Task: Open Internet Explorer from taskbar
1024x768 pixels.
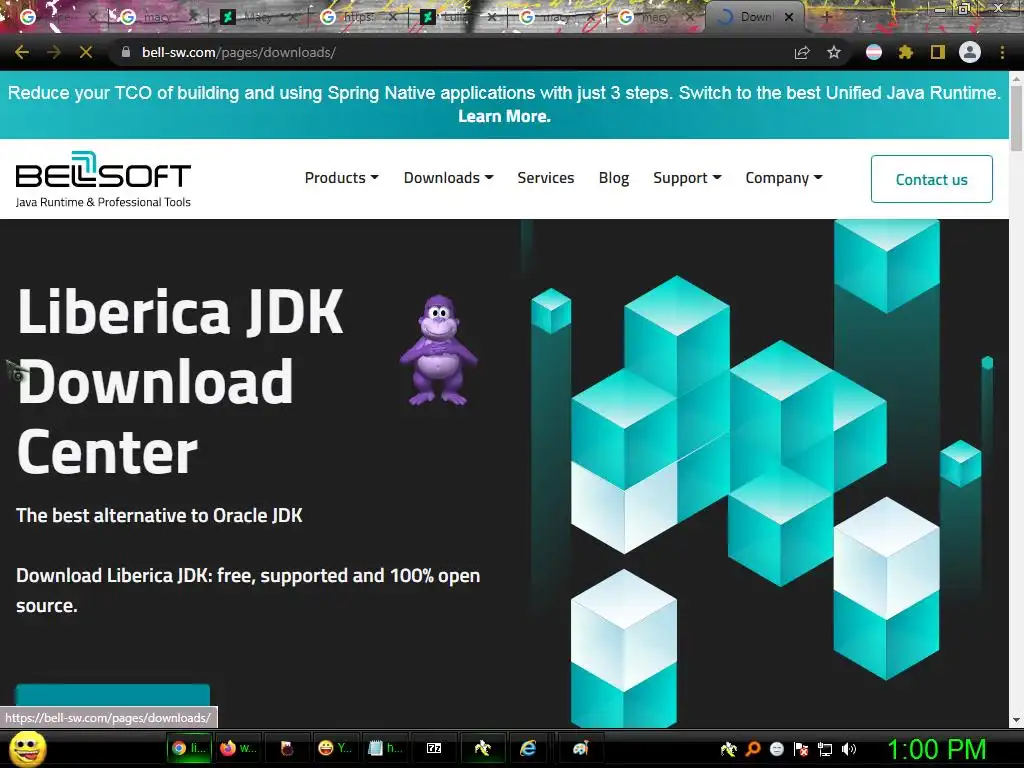Action: tap(528, 748)
